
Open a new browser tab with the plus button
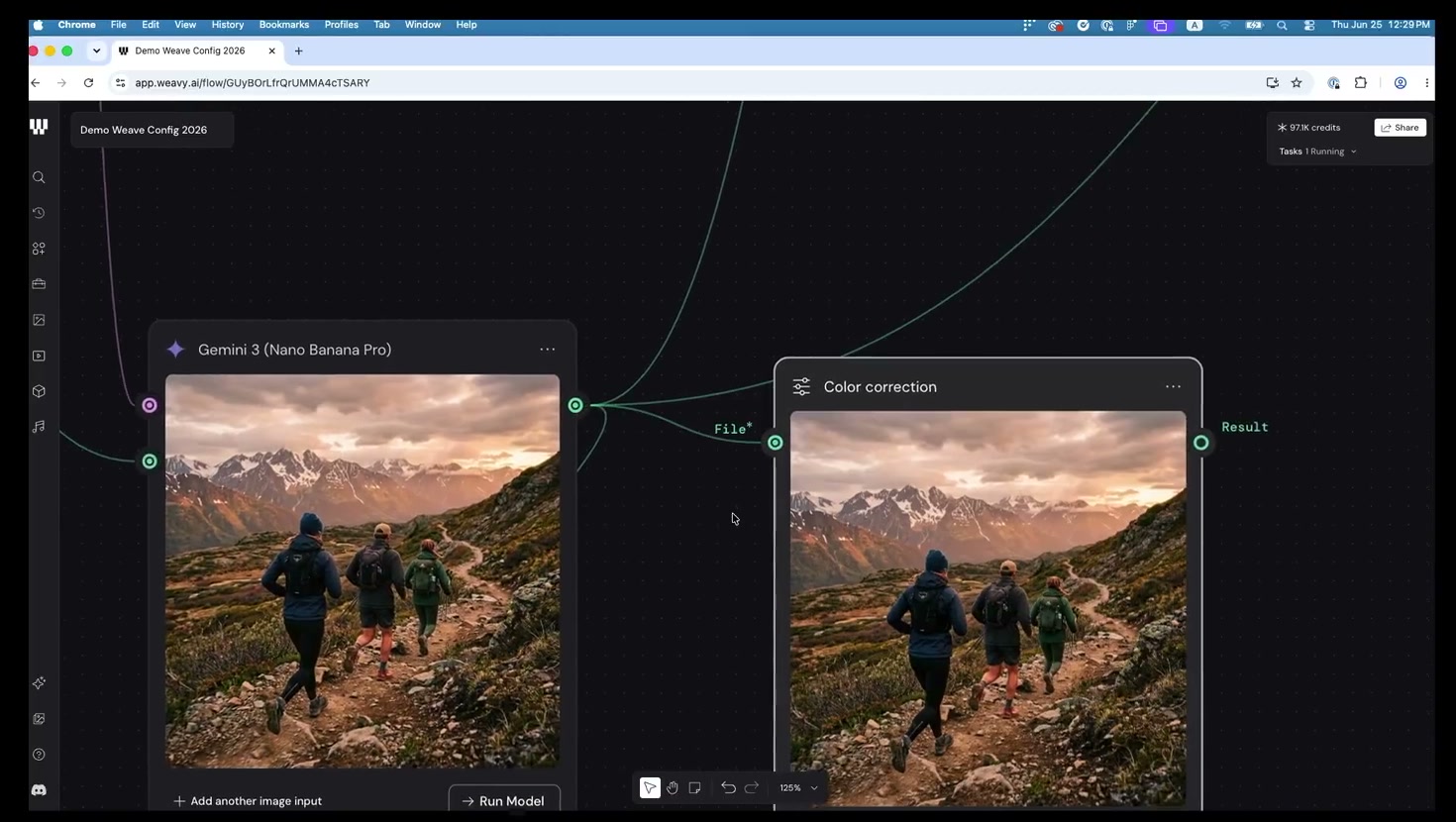coord(298,51)
